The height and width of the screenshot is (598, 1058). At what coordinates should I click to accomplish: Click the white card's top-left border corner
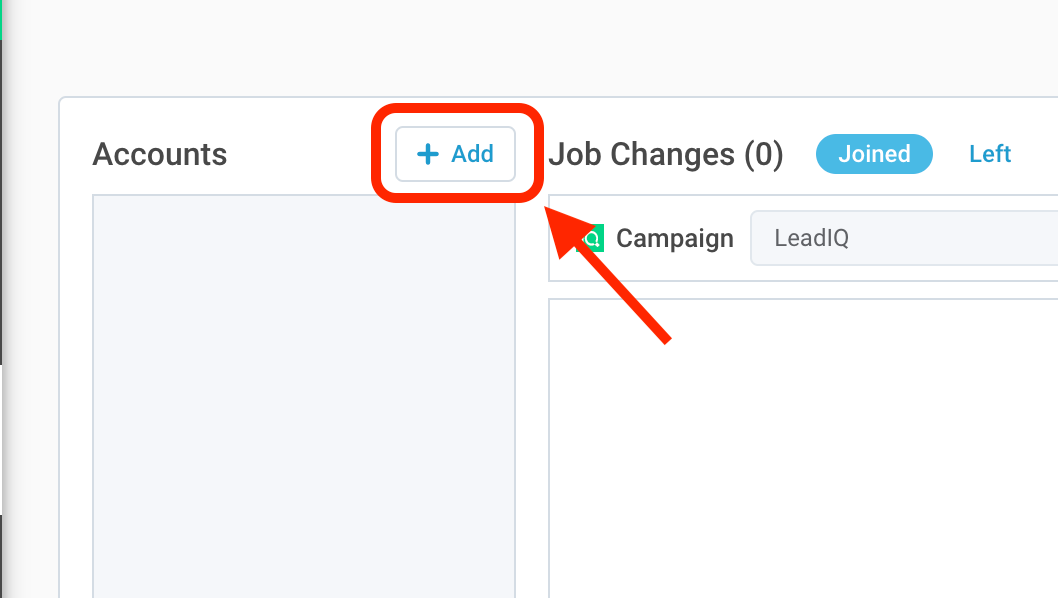pos(62,100)
